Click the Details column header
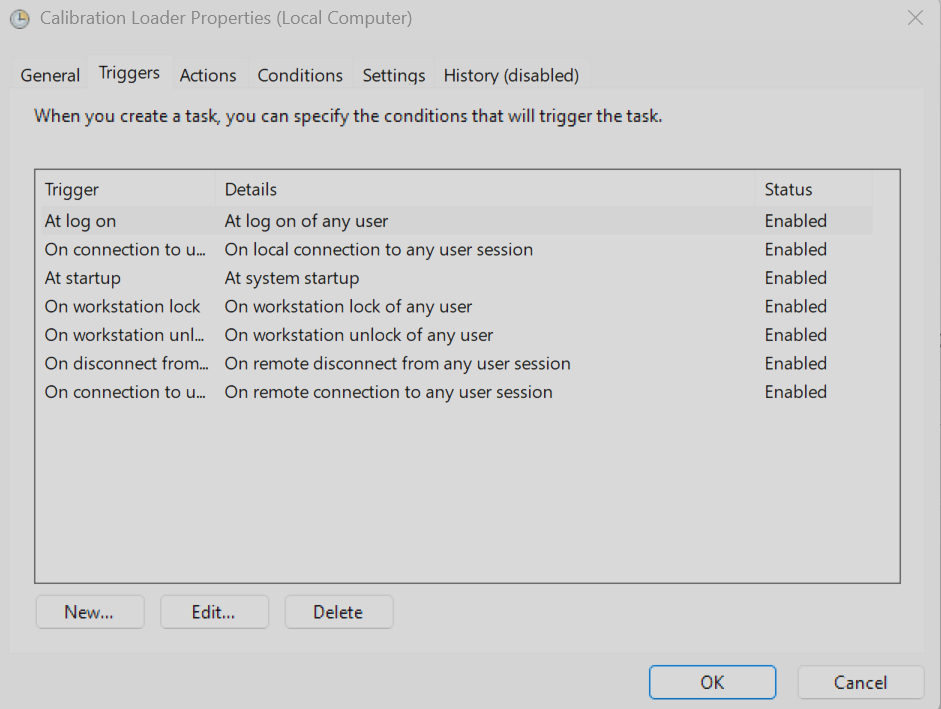941x709 pixels. [485, 189]
